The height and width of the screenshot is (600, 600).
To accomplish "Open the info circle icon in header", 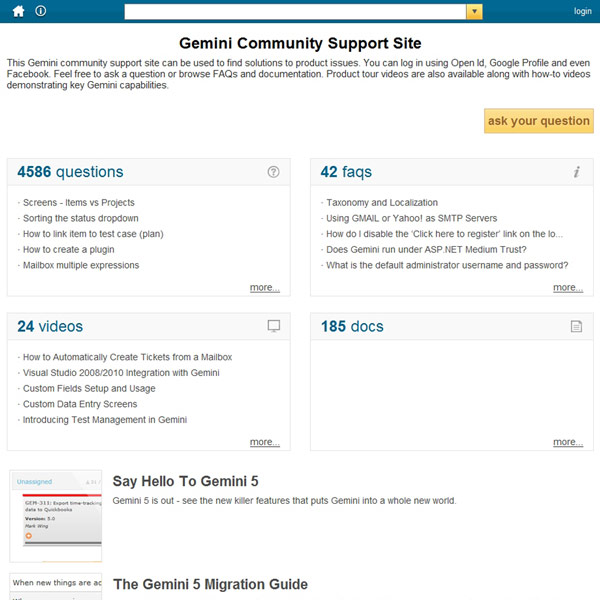I will [41, 11].
